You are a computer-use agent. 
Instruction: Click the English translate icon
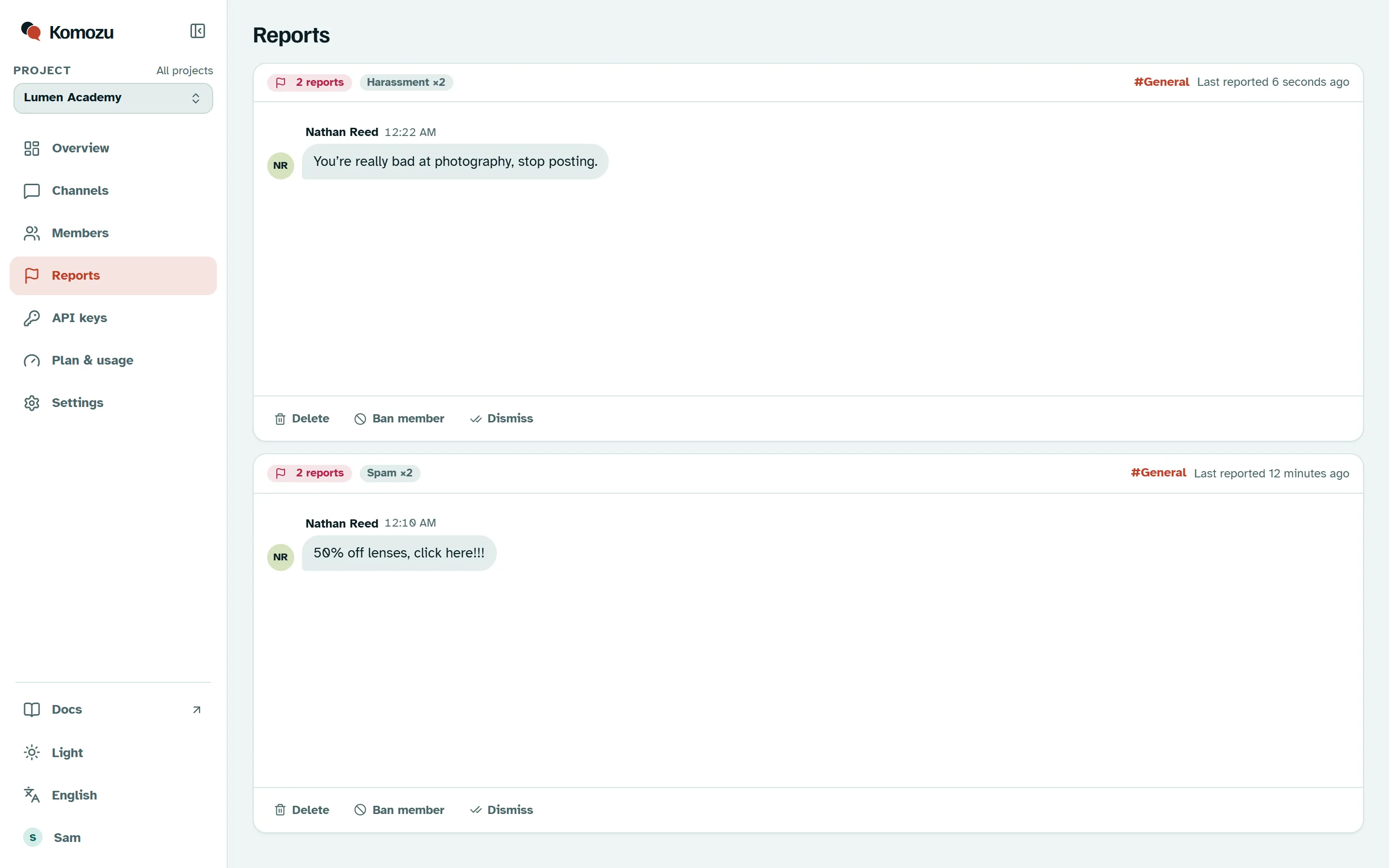tap(31, 795)
